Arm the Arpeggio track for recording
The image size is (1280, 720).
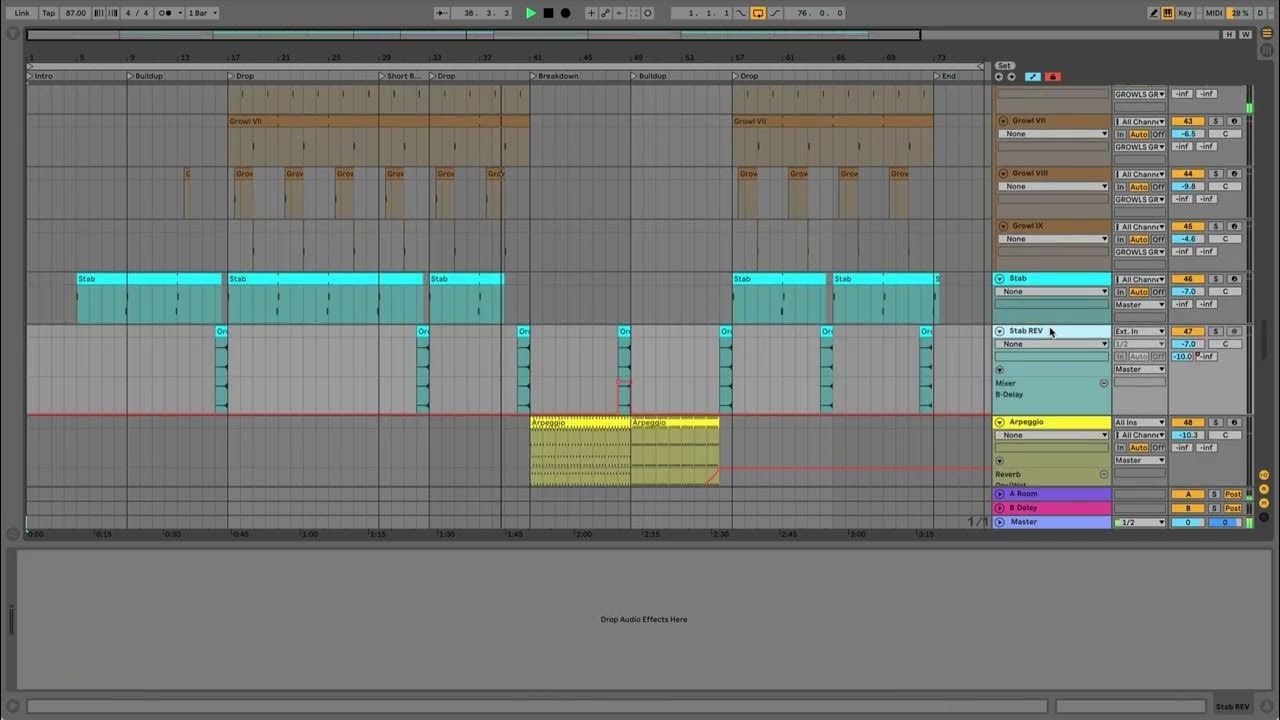1234,423
